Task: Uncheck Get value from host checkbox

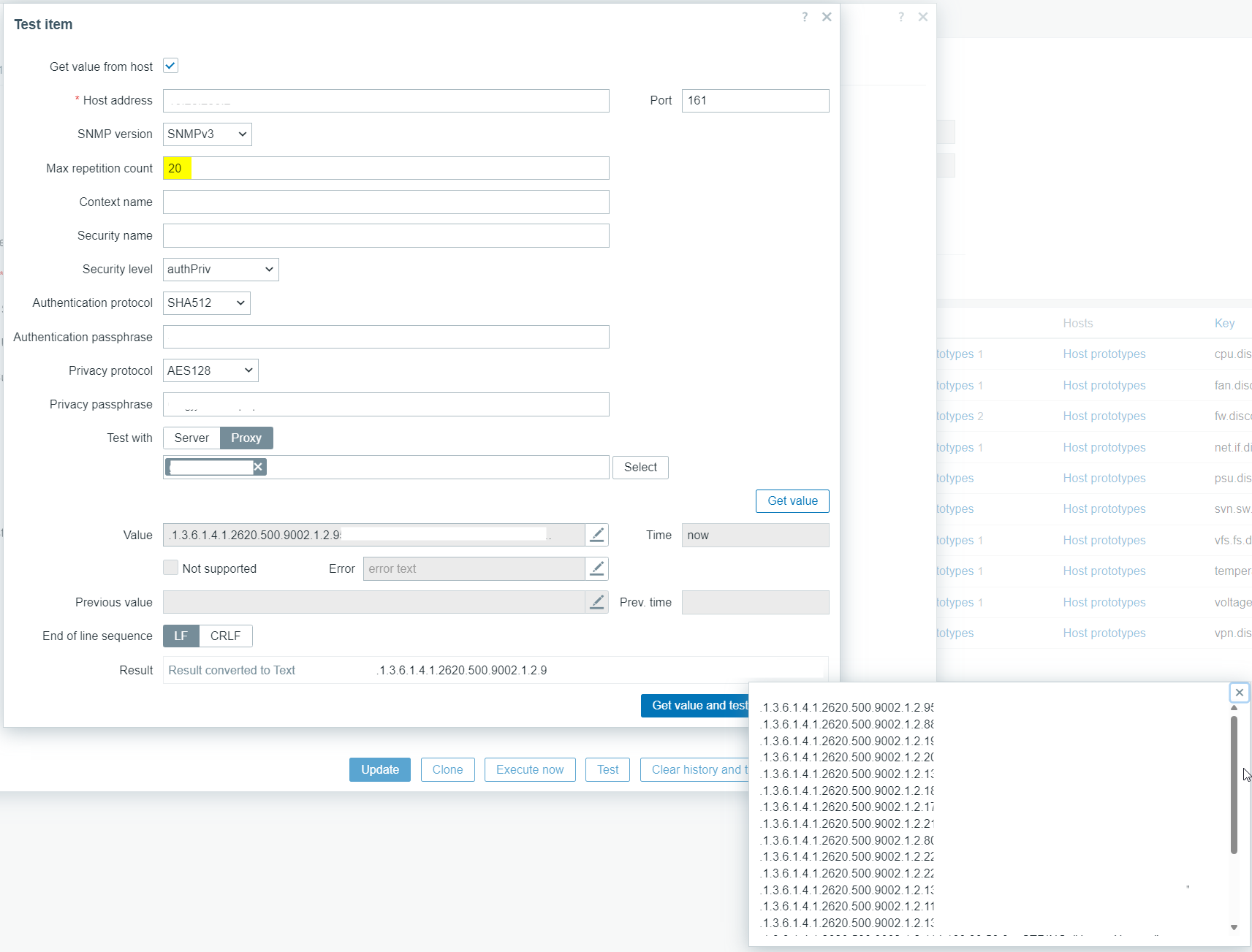Action: pos(170,66)
